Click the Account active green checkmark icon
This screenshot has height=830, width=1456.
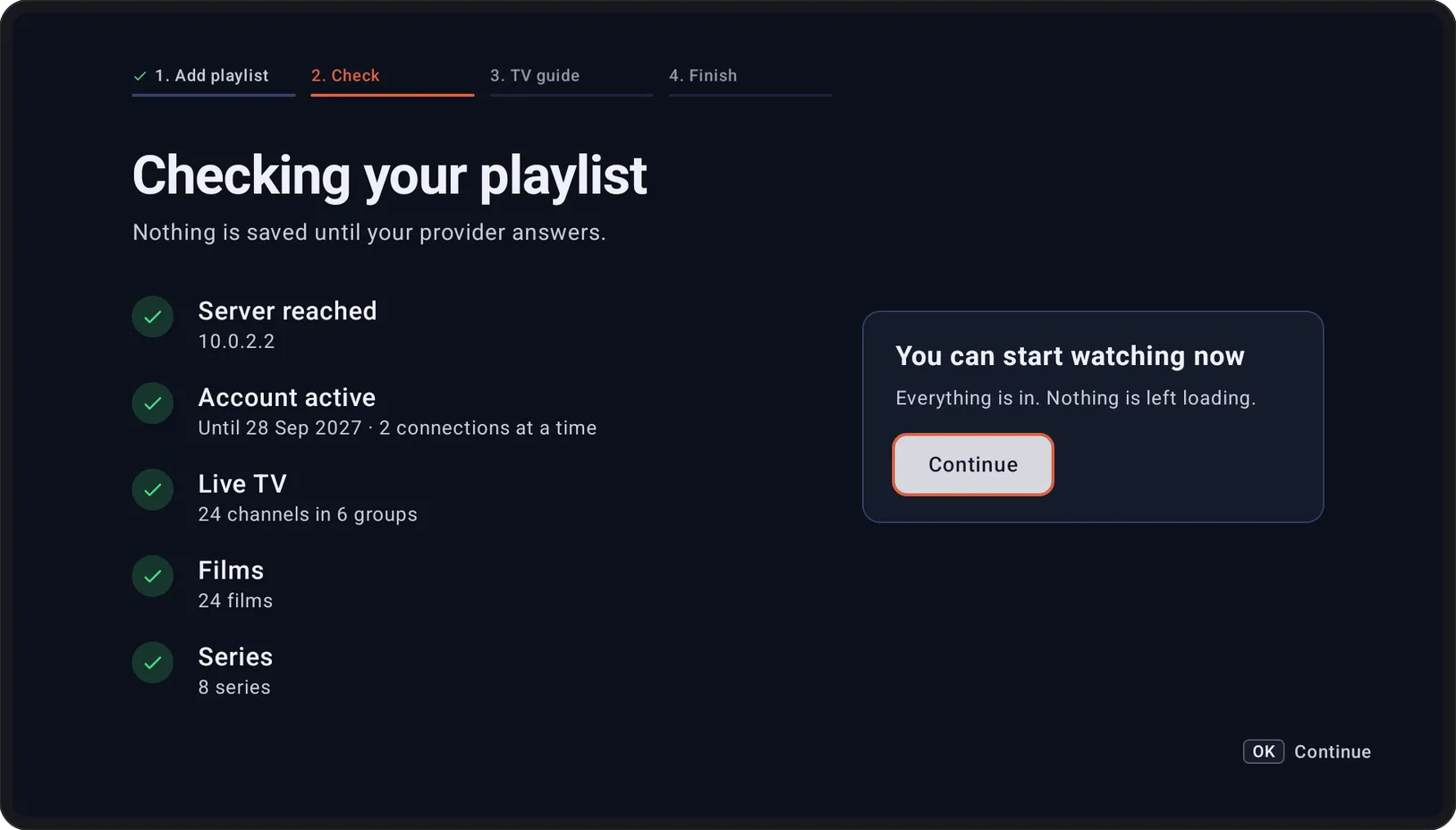point(153,403)
